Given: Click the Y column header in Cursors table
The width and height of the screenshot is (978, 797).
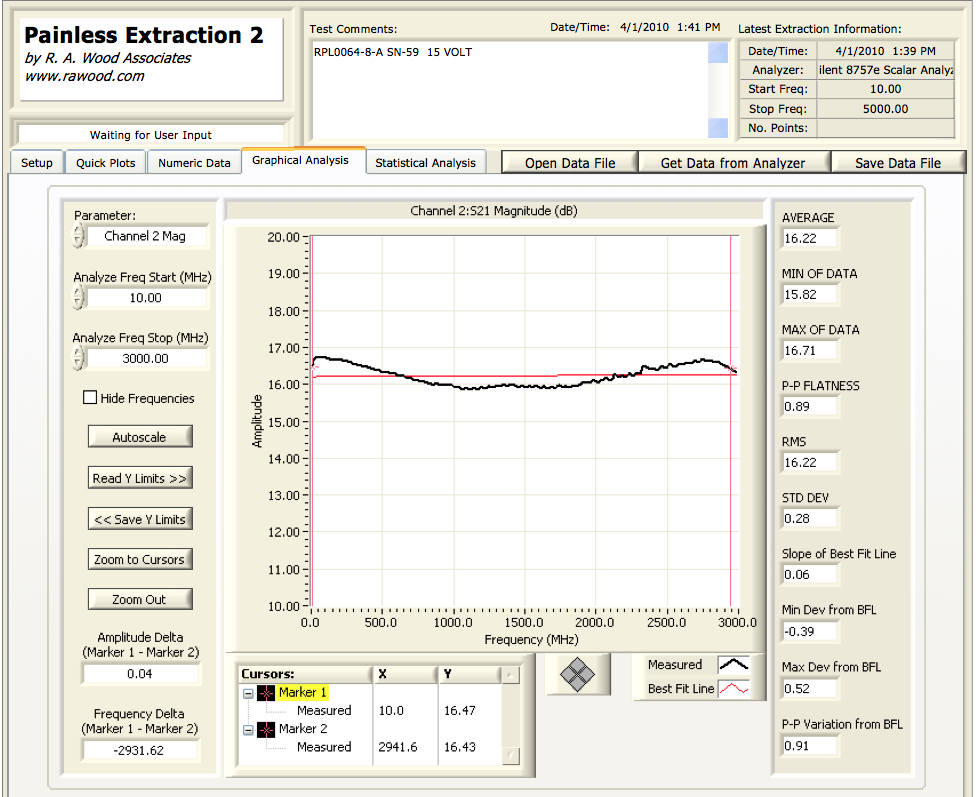Looking at the screenshot, I should (470, 674).
